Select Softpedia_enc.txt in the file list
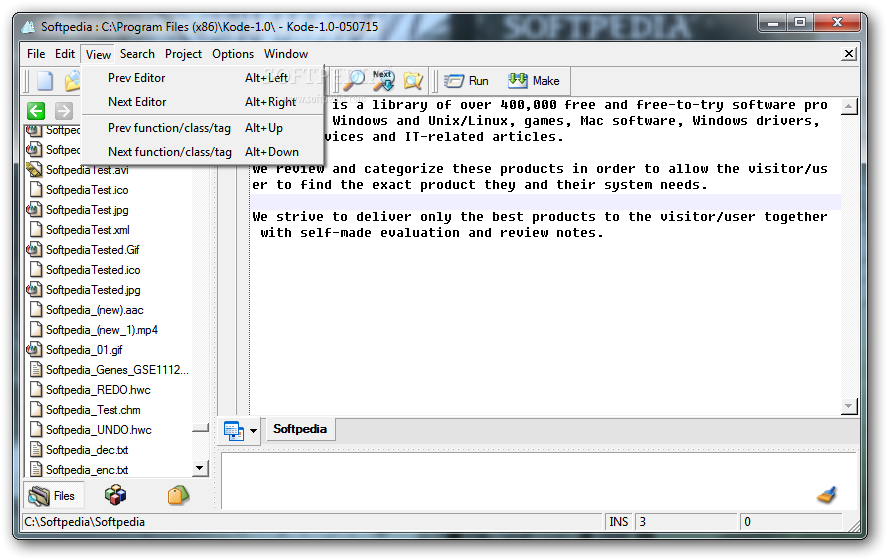Screen dimensions: 888x560 coord(87,470)
